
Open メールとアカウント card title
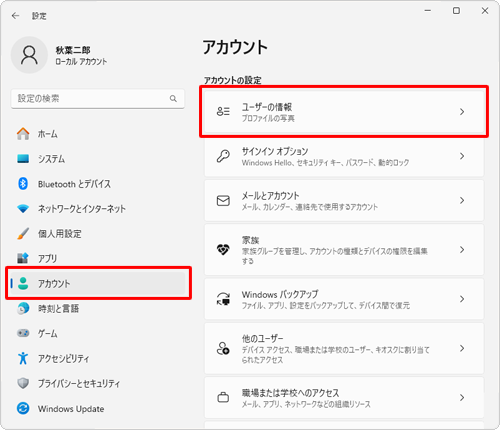(x=270, y=196)
